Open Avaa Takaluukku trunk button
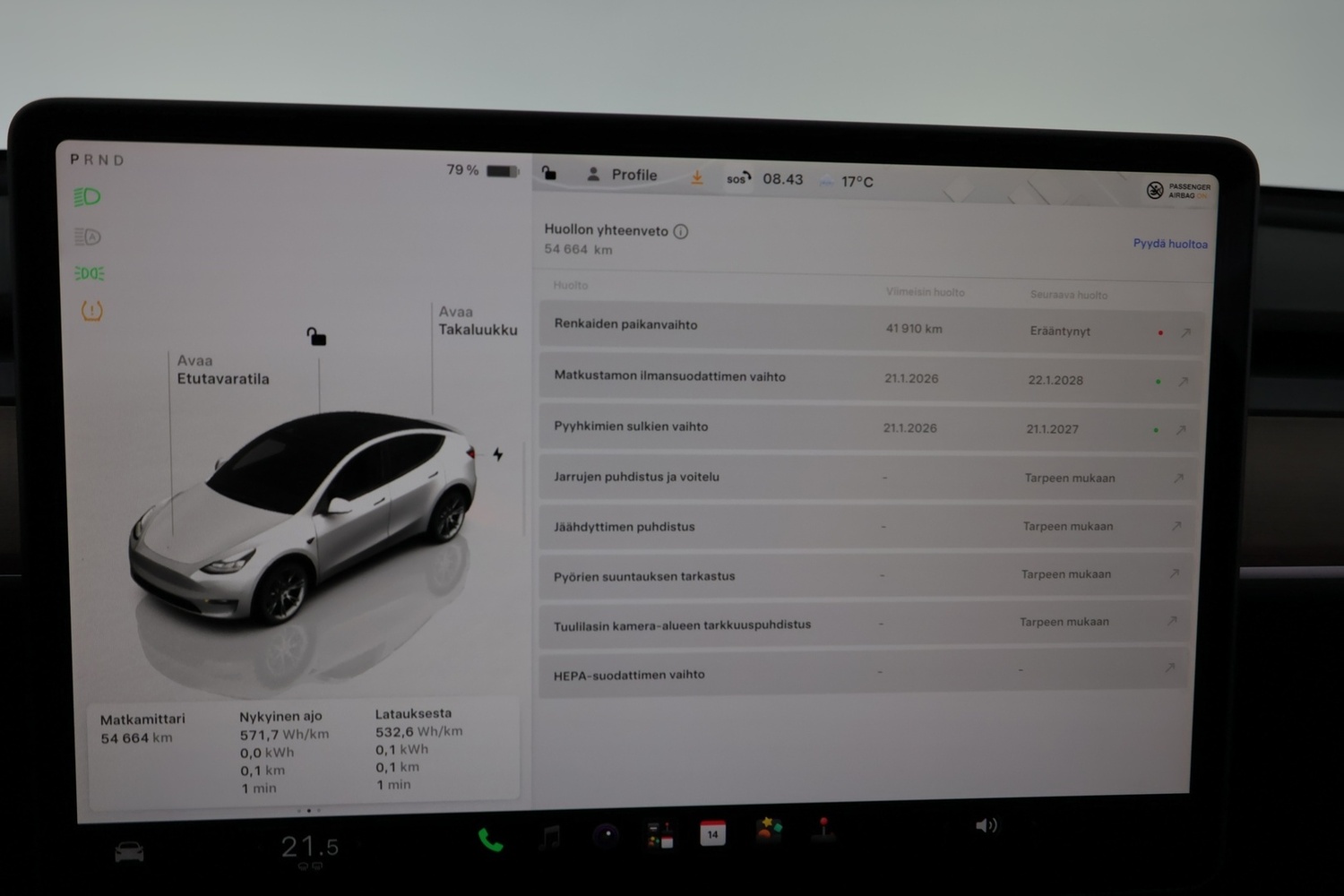This screenshot has width=1344, height=896. (x=478, y=321)
